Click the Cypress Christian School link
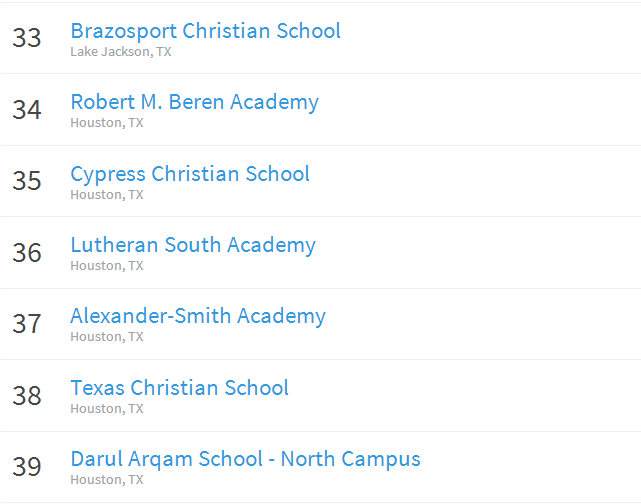The width and height of the screenshot is (641, 504). [190, 174]
